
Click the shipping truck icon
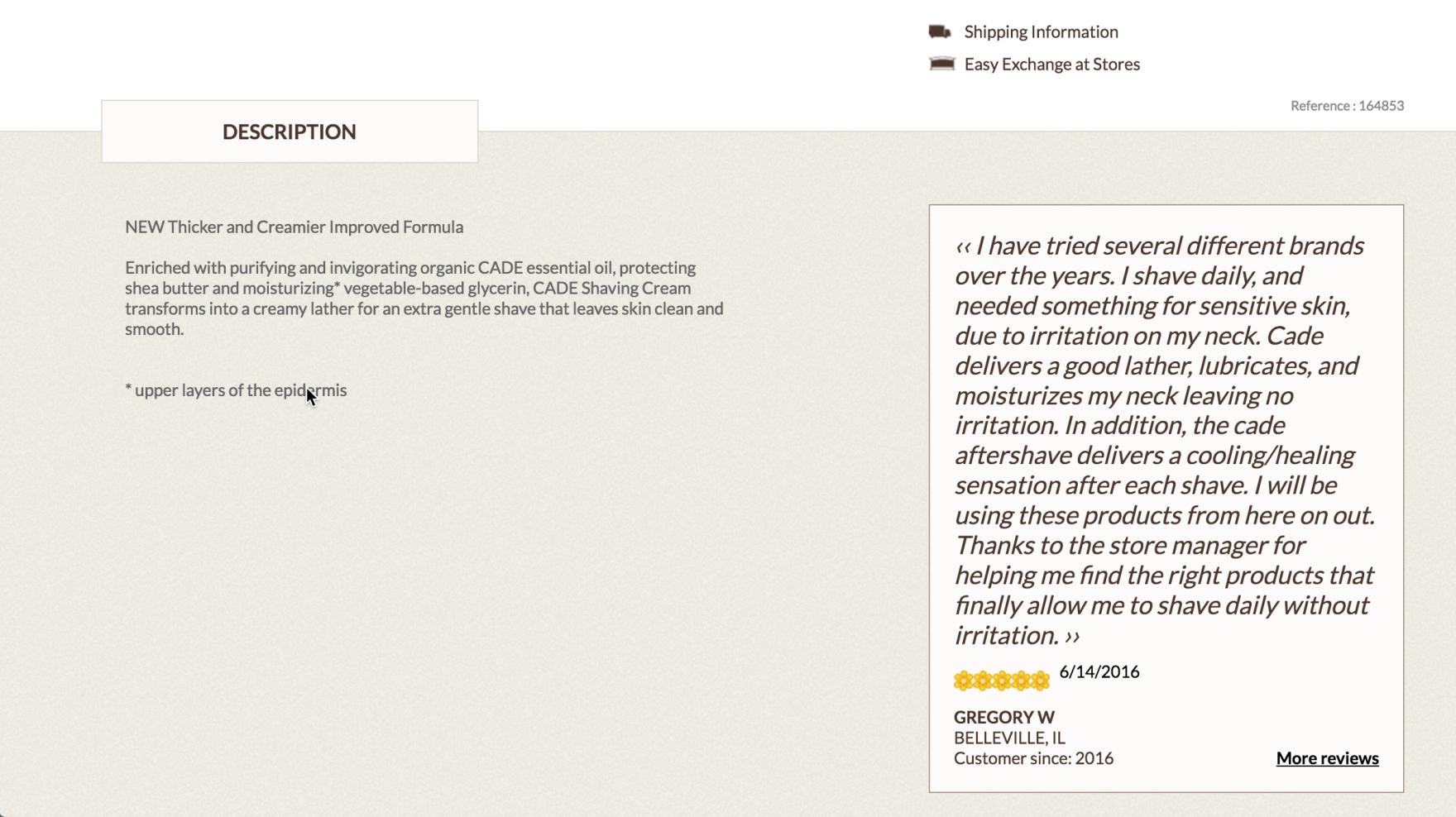(x=940, y=31)
